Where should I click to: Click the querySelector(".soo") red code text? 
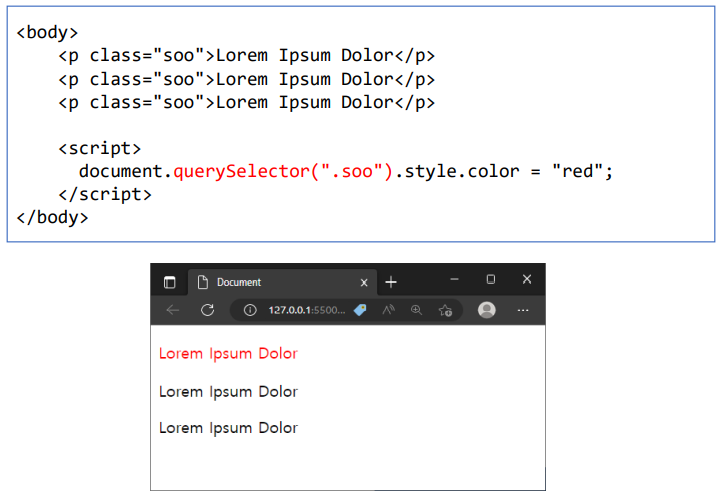point(283,171)
